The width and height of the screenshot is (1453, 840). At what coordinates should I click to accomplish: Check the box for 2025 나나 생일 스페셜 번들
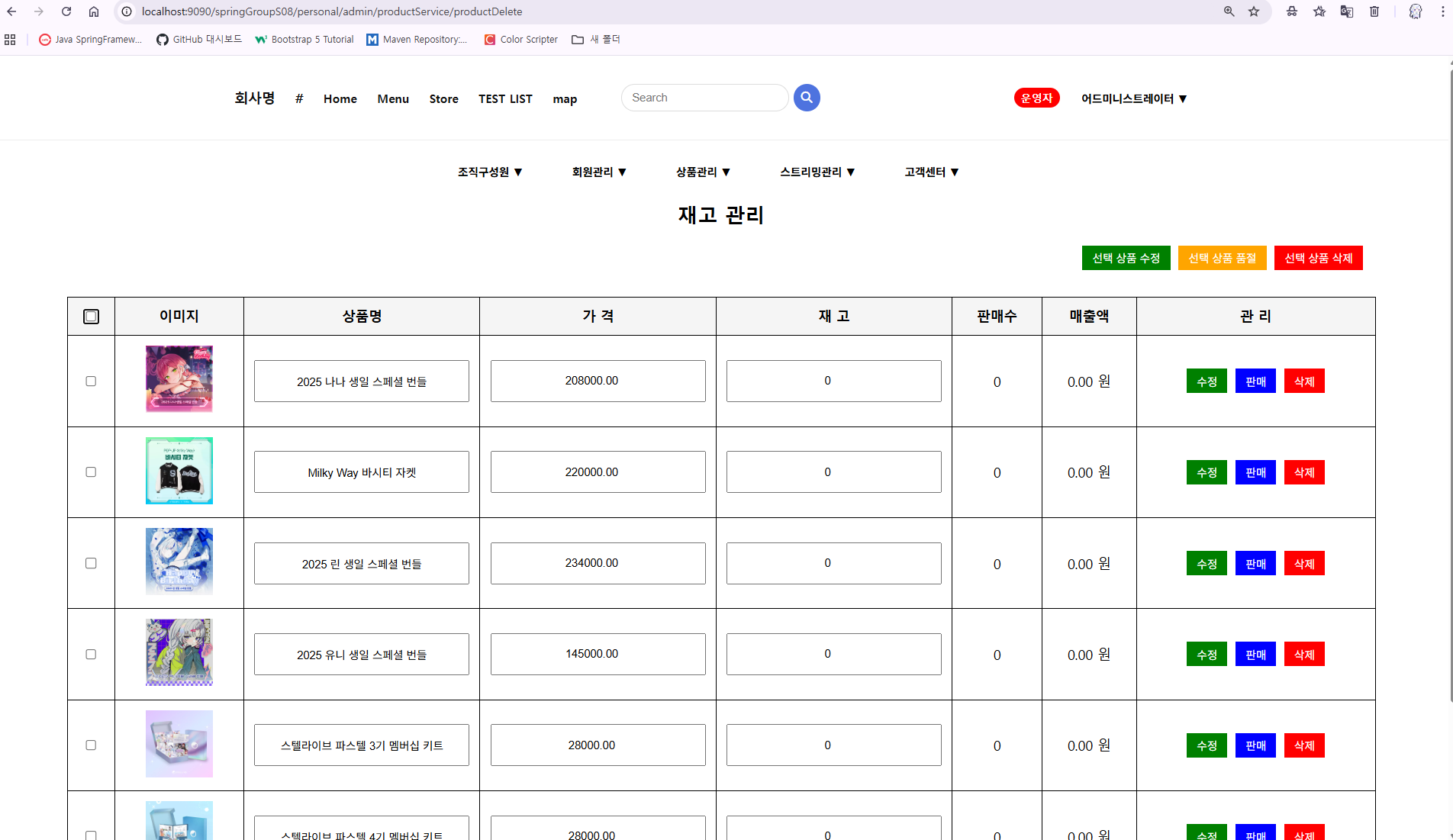(x=91, y=381)
